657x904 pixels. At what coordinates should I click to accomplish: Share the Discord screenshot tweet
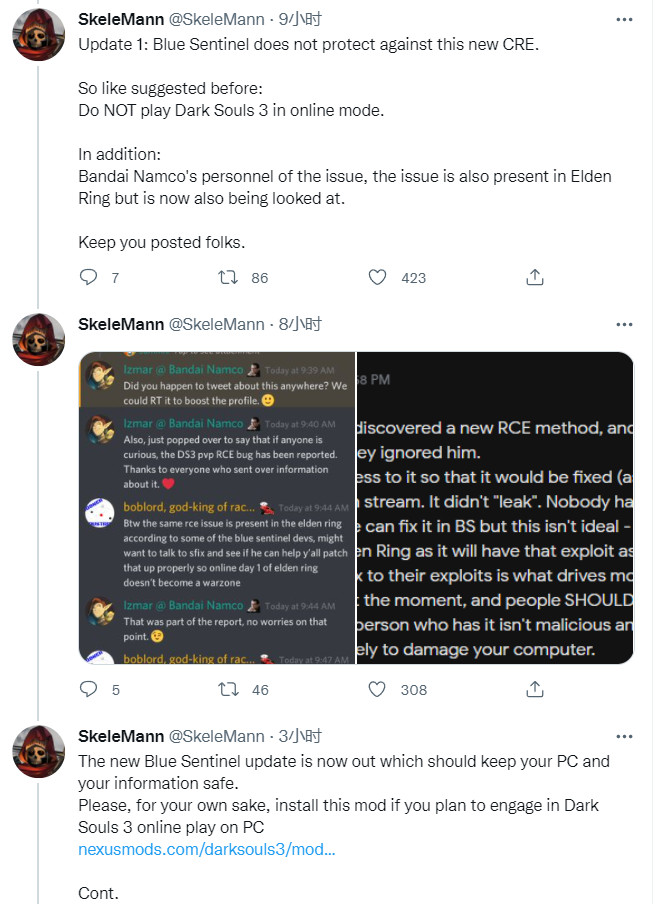point(535,689)
